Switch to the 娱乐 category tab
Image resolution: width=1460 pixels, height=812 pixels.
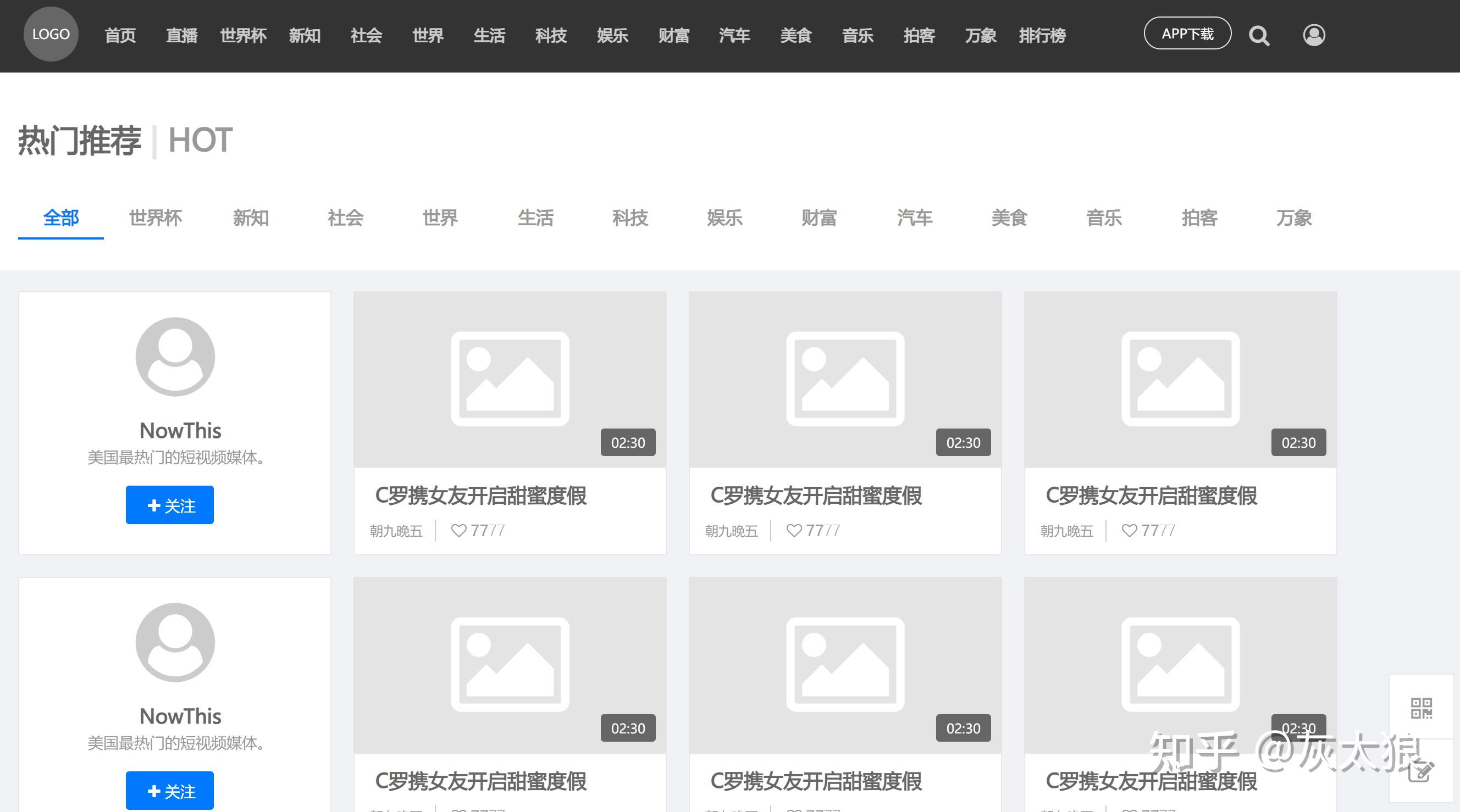pyautogui.click(x=725, y=218)
